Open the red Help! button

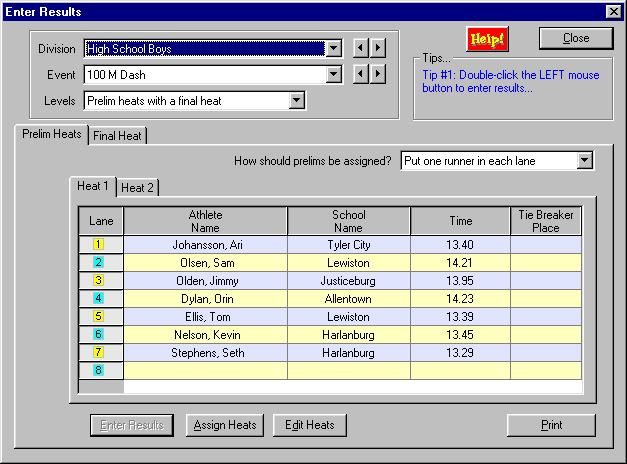[487, 39]
